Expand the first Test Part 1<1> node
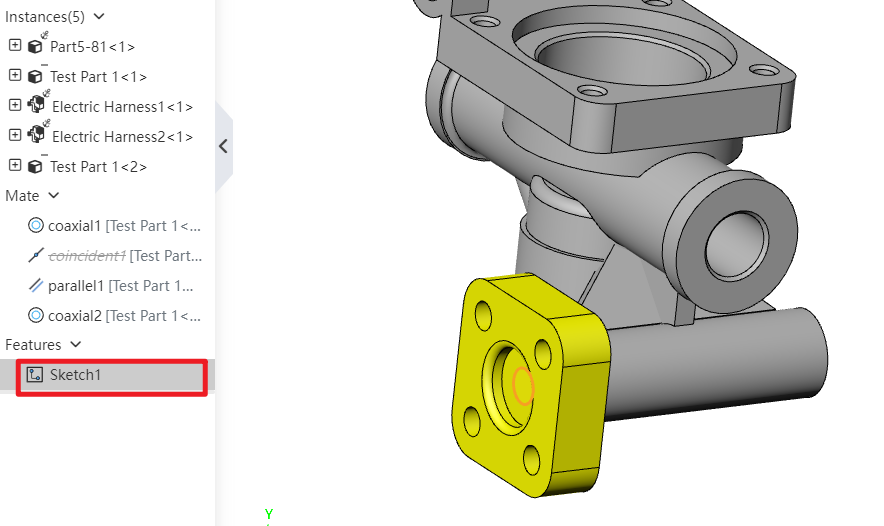 coord(15,75)
